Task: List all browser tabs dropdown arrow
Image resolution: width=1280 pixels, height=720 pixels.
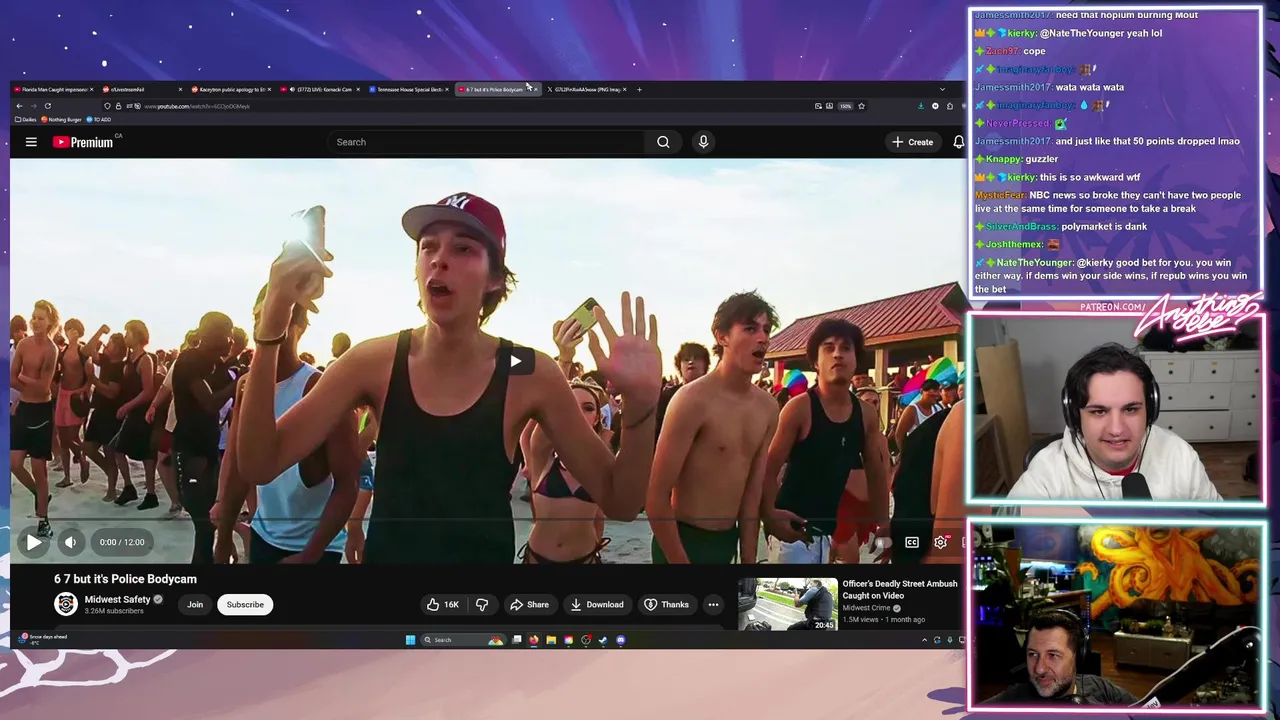Action: 941,89
